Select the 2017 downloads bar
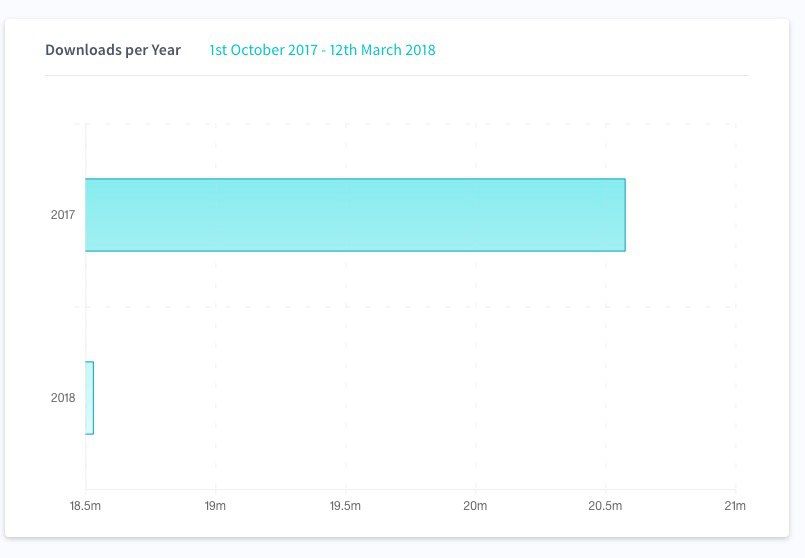This screenshot has height=558, width=805. coord(355,215)
